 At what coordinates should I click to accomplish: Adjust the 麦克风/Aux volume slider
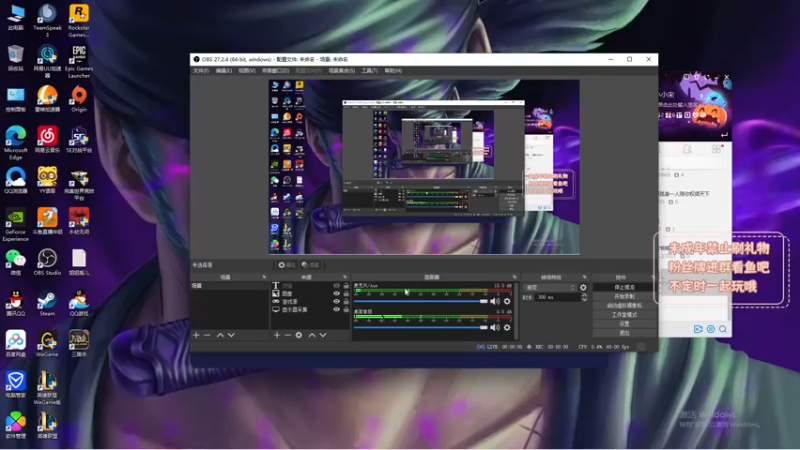pos(420,302)
